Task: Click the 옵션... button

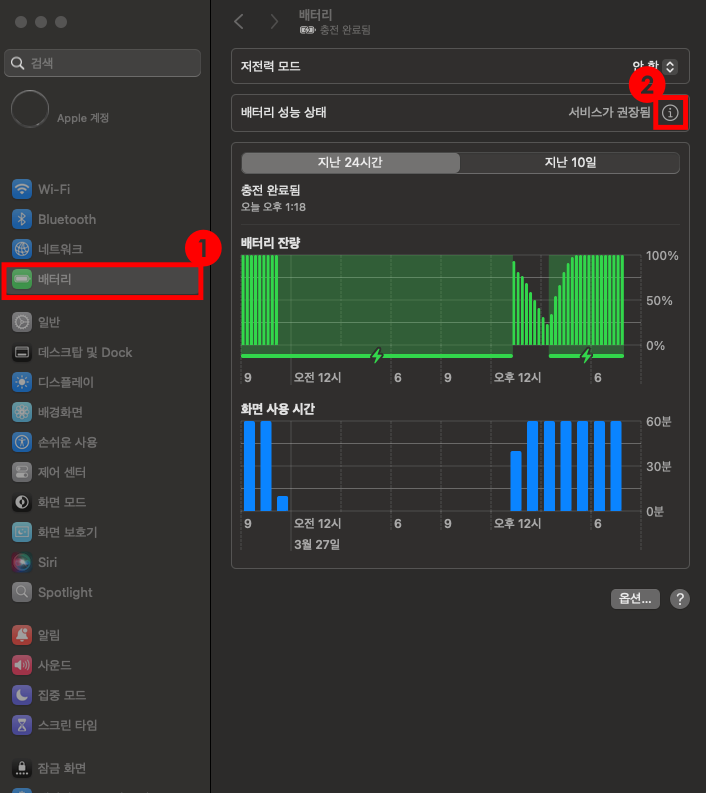Action: coord(635,599)
